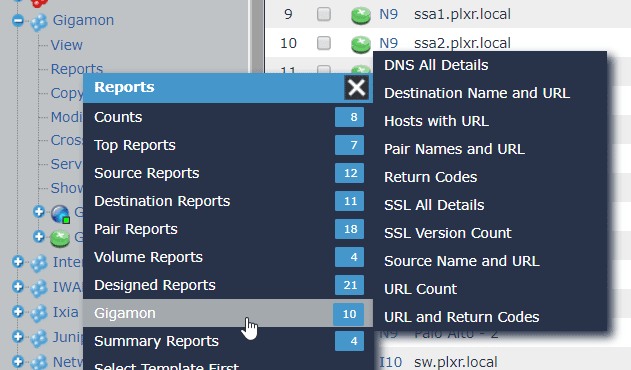Click router status icon for ssa2.plxr.local
Image resolution: width=631 pixels, height=370 pixels.
click(361, 44)
